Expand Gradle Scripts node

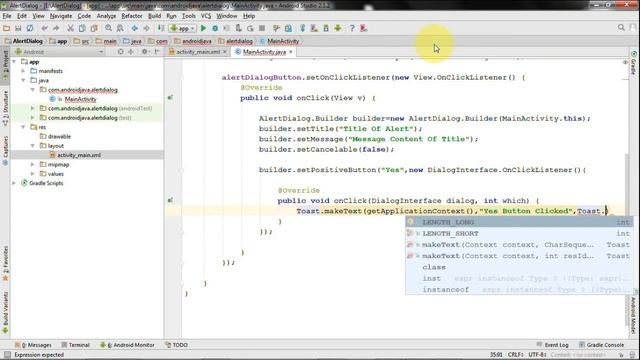pos(15,183)
